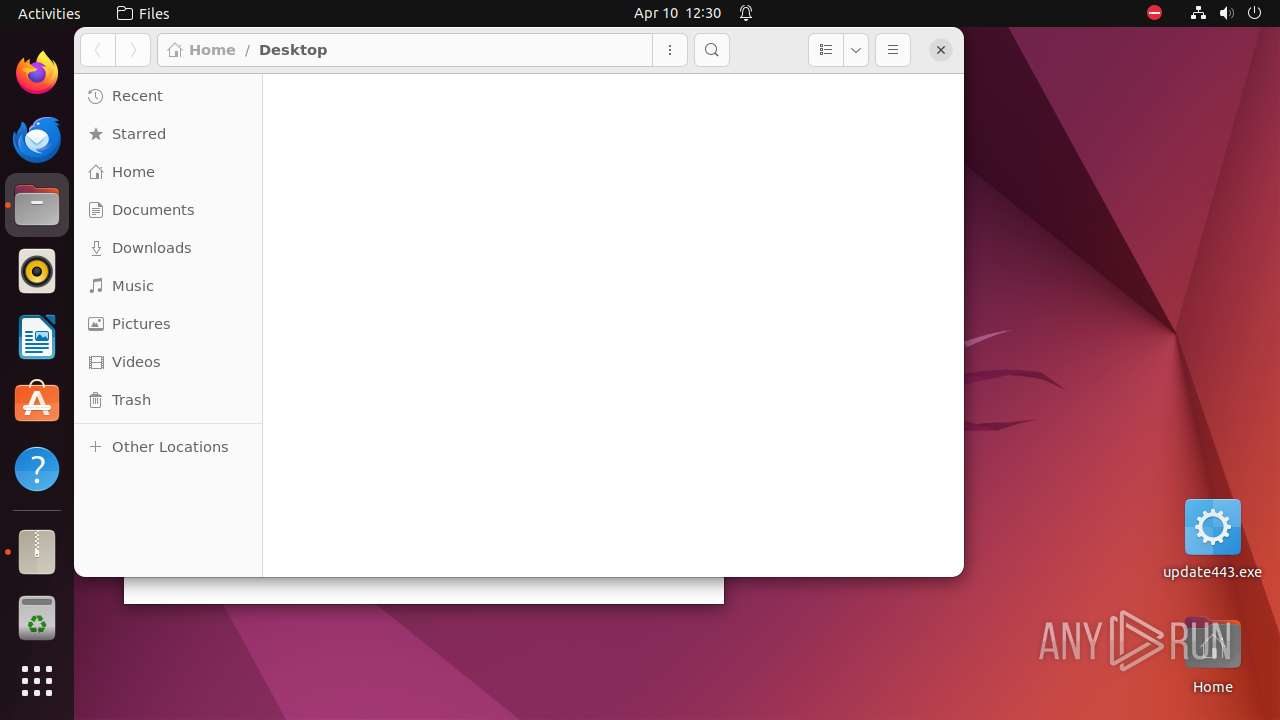This screenshot has height=720, width=1280.
Task: Open the view options dropdown arrow
Action: coord(855,50)
